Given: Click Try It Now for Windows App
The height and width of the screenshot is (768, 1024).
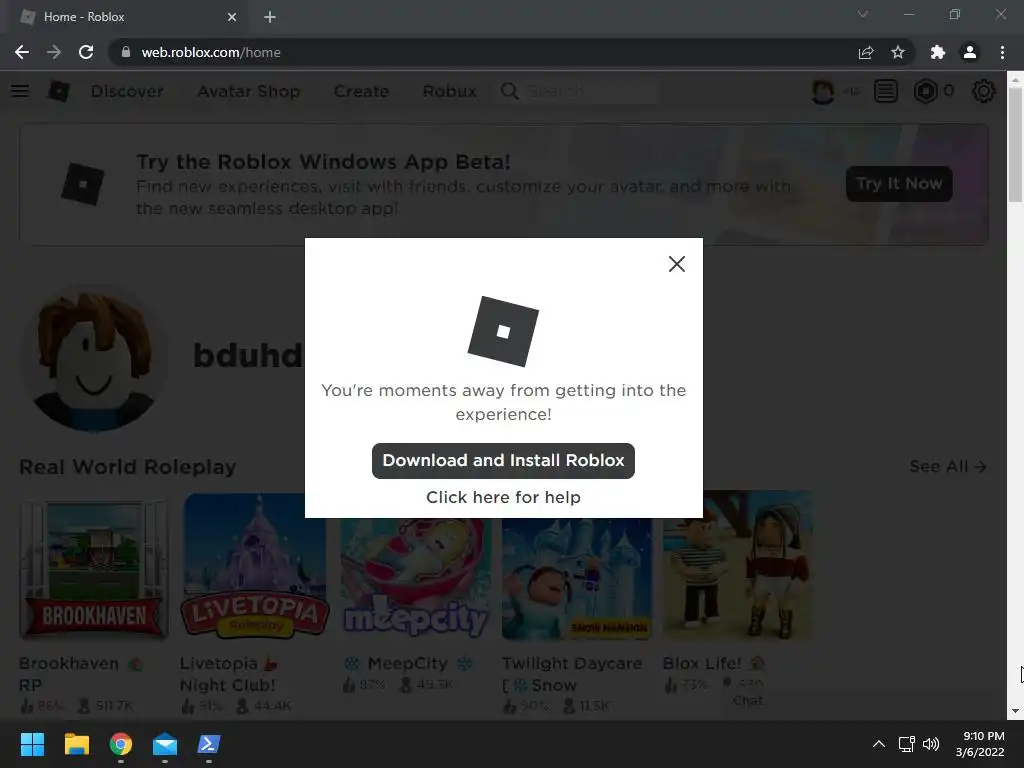Looking at the screenshot, I should tap(899, 184).
